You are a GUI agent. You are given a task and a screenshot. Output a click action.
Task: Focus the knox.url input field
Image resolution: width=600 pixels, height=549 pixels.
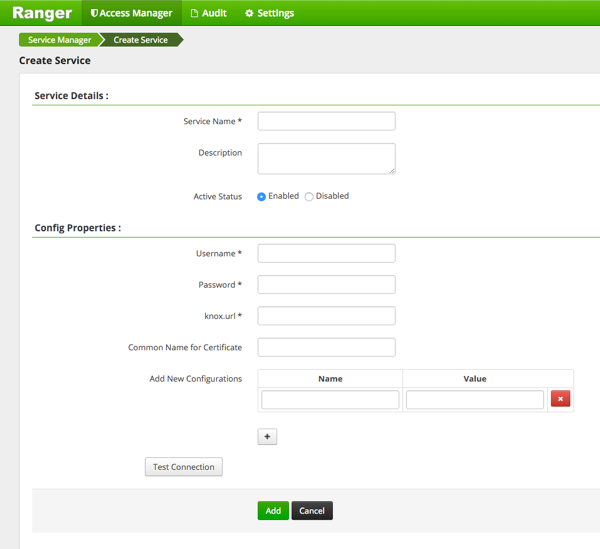(326, 316)
